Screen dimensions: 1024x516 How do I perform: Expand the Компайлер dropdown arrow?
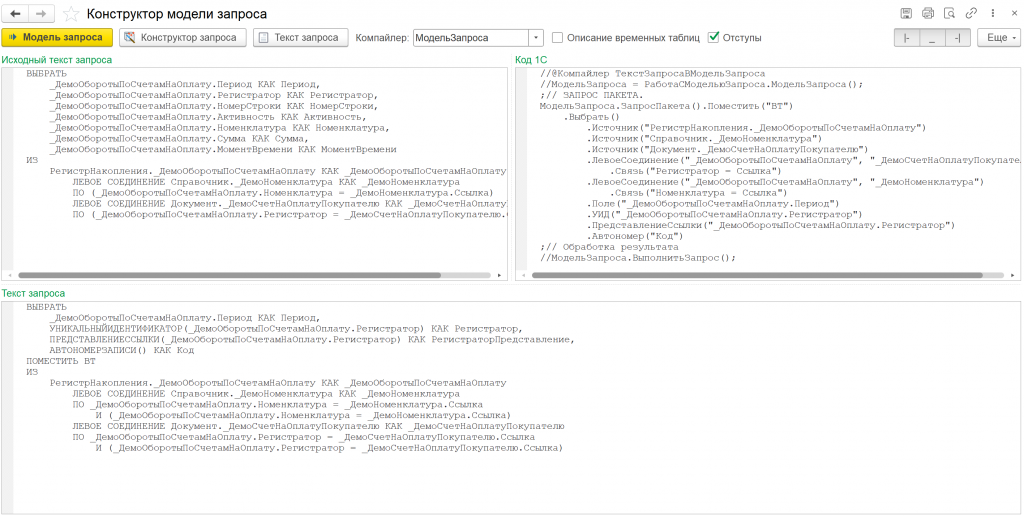(536, 38)
